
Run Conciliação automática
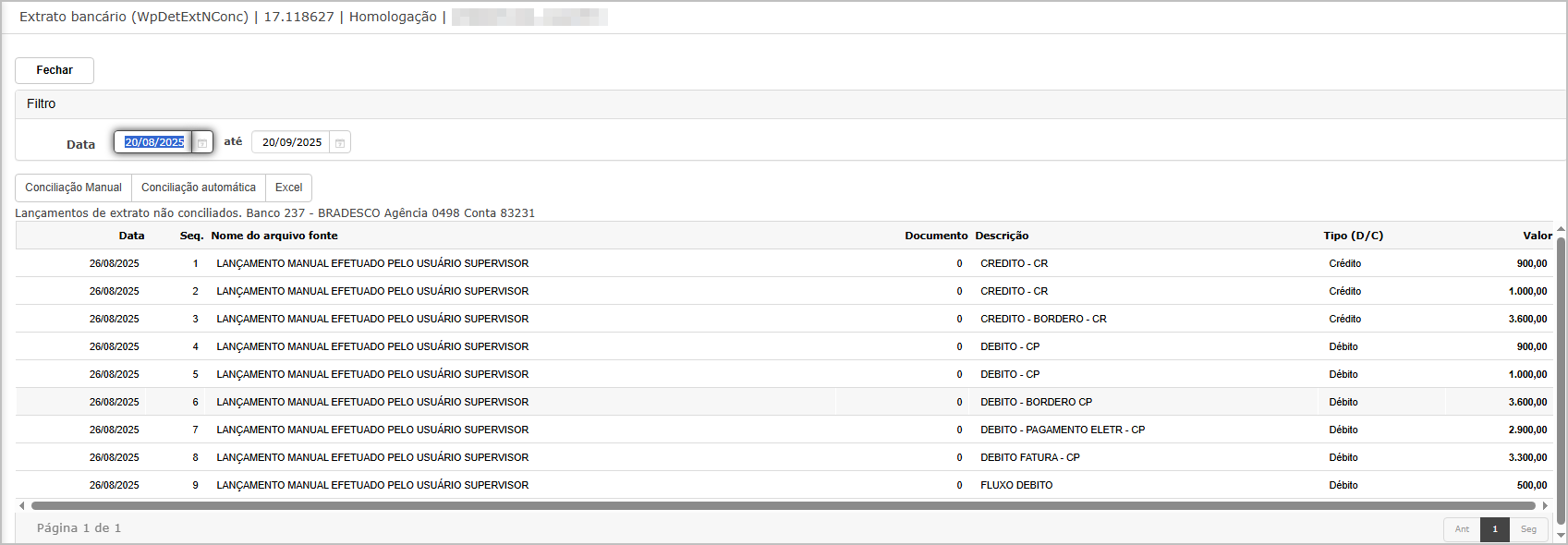coord(199,188)
